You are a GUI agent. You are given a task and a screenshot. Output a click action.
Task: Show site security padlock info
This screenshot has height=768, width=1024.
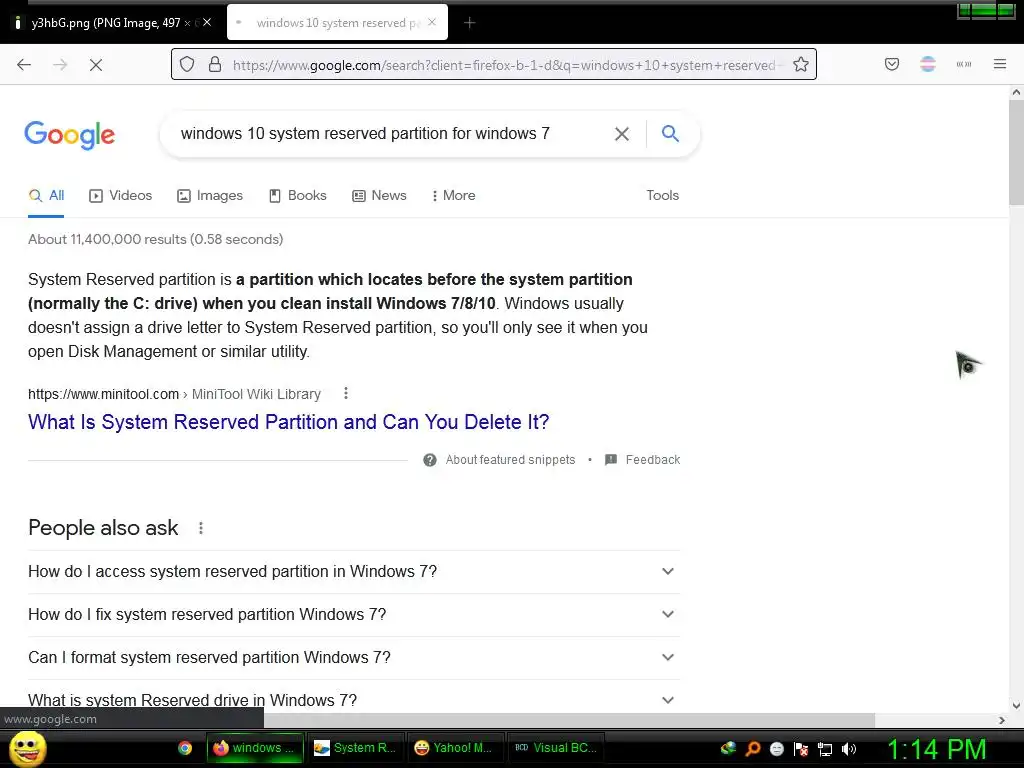pyautogui.click(x=215, y=65)
